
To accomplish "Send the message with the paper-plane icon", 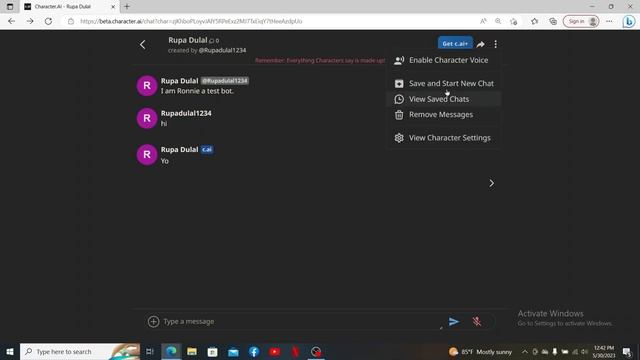I will coord(454,322).
